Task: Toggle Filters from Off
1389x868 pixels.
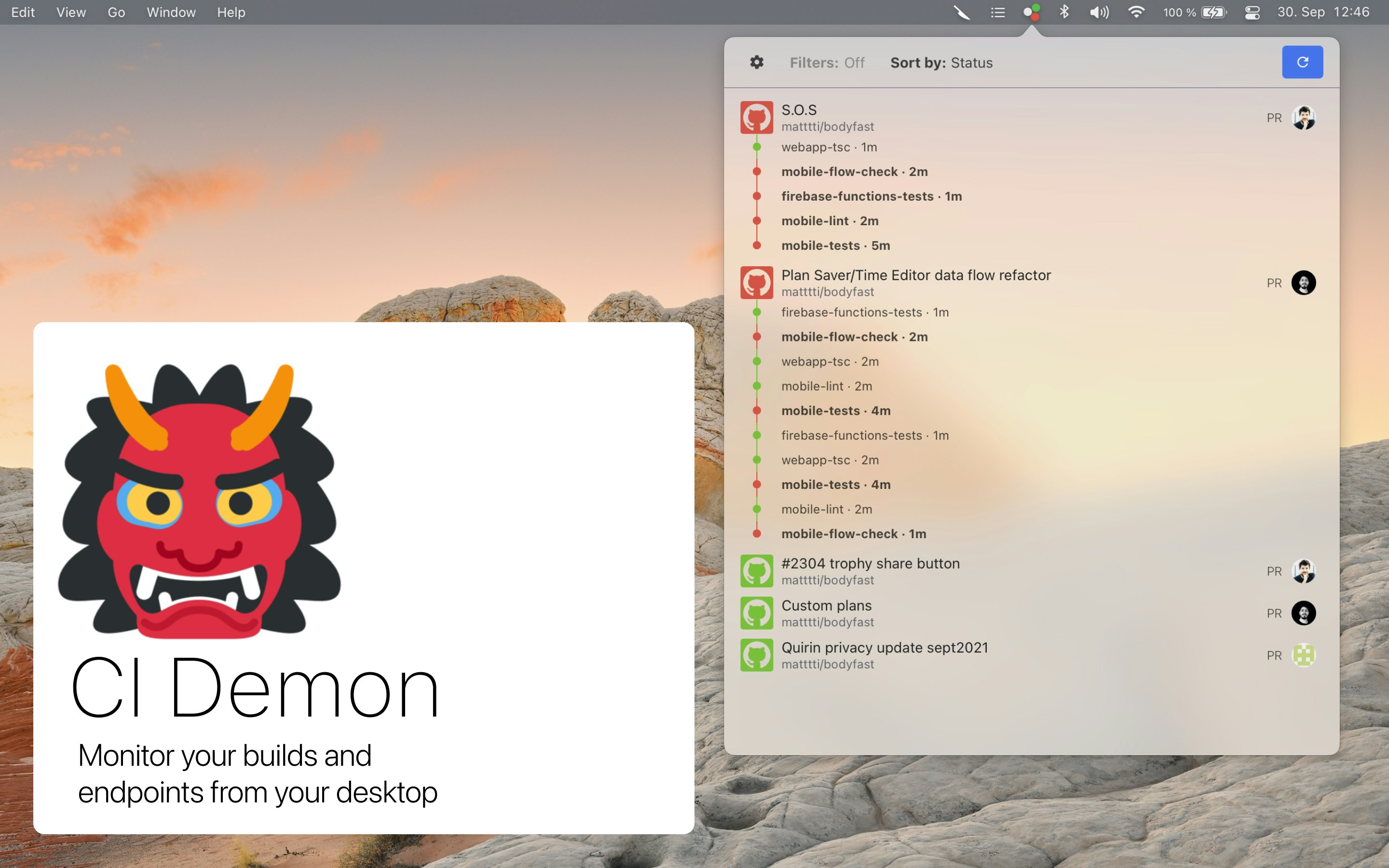Action: coord(827,63)
